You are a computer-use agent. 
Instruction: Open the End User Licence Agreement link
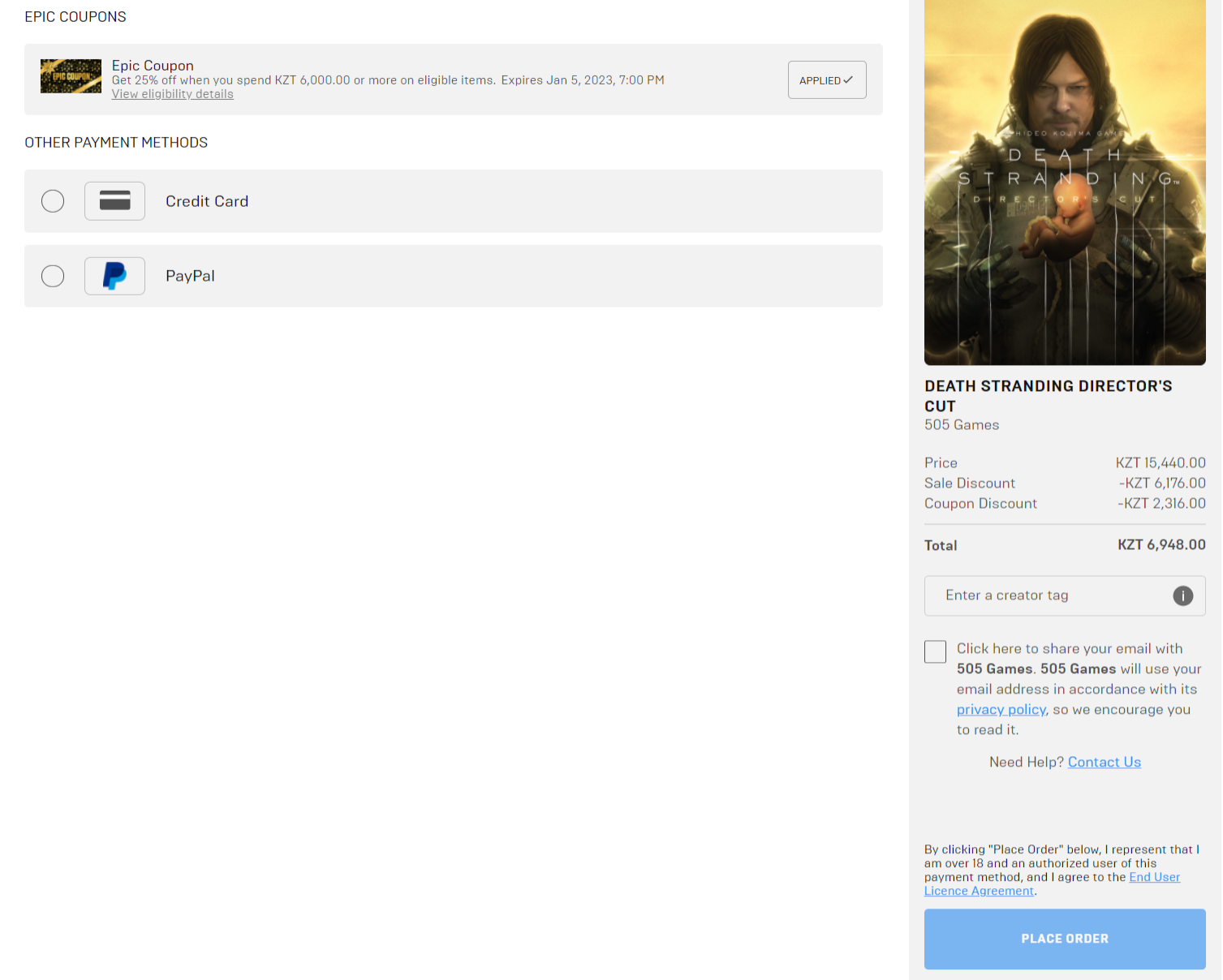(x=1052, y=884)
